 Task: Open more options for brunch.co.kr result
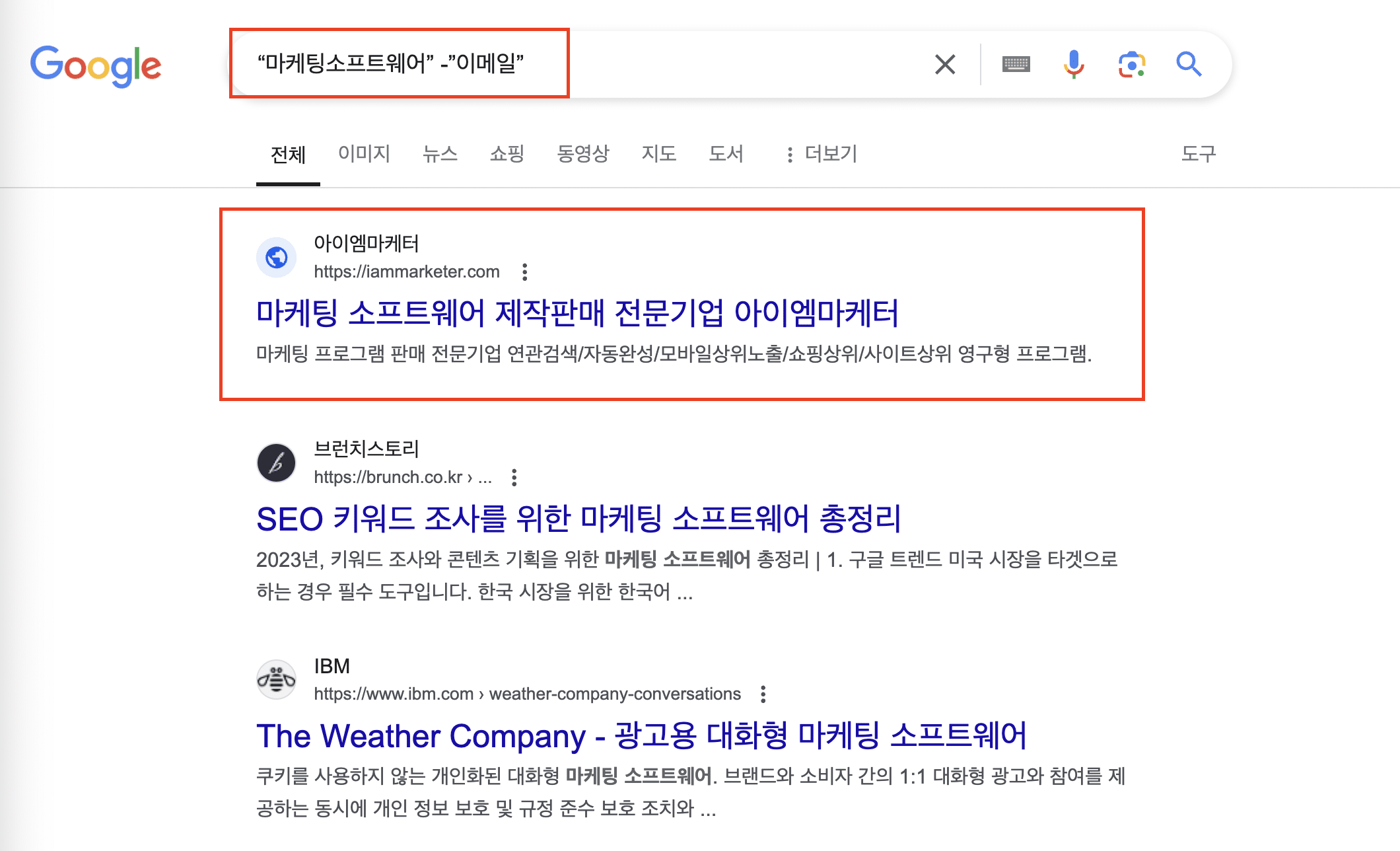[x=514, y=477]
